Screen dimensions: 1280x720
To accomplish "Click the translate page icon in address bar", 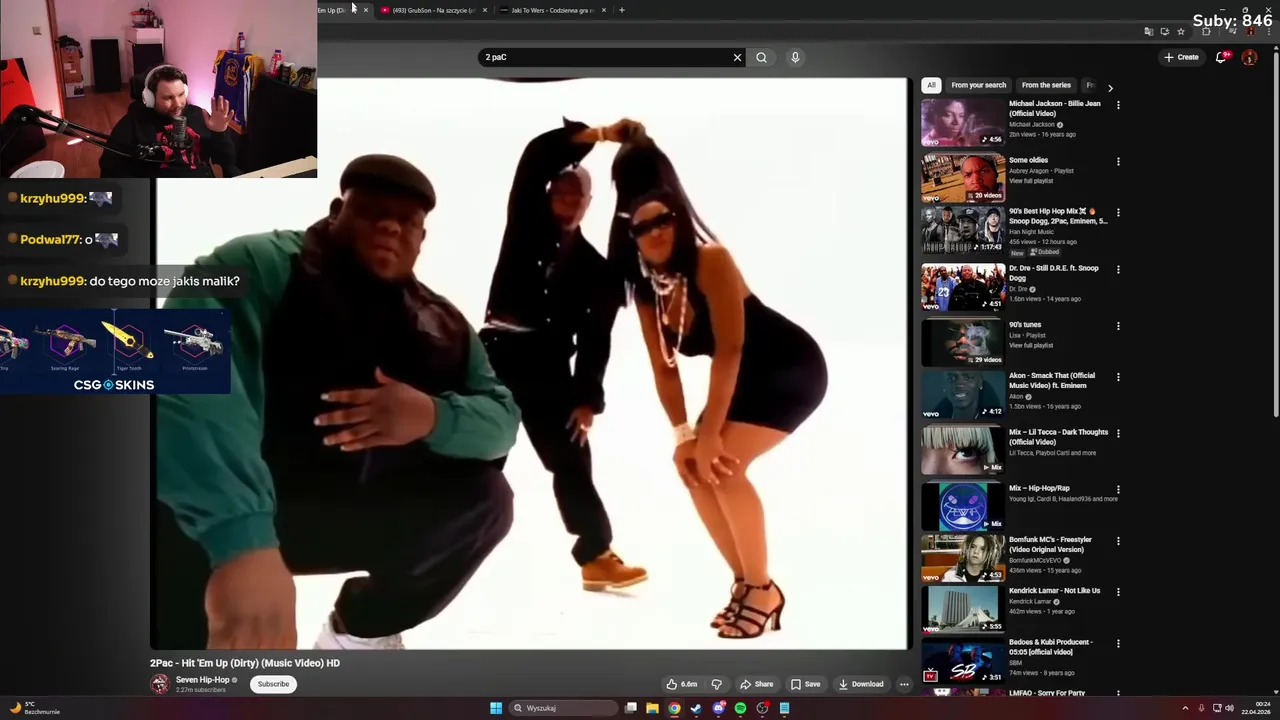I will click(x=1148, y=31).
